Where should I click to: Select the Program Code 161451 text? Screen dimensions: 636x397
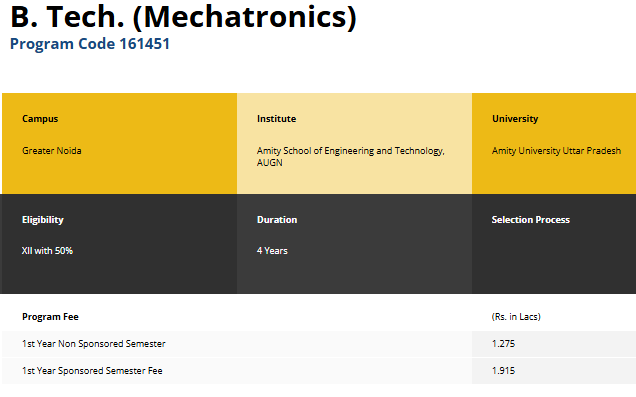pos(90,44)
